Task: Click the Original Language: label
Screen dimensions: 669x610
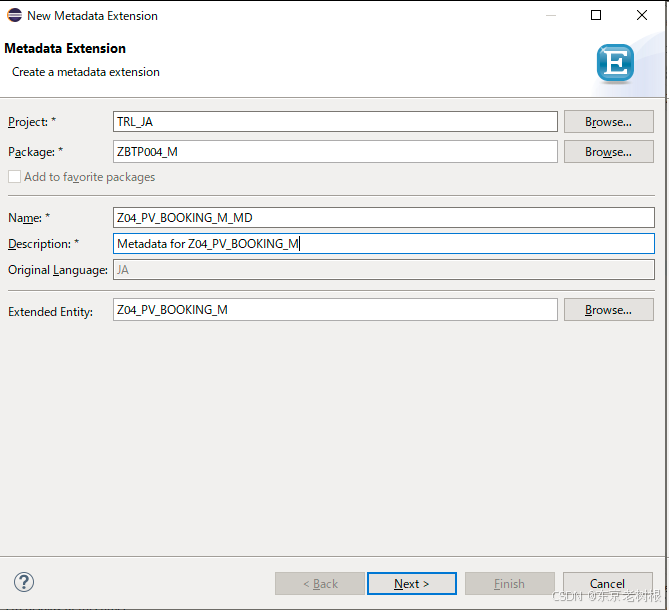Action: point(58,270)
